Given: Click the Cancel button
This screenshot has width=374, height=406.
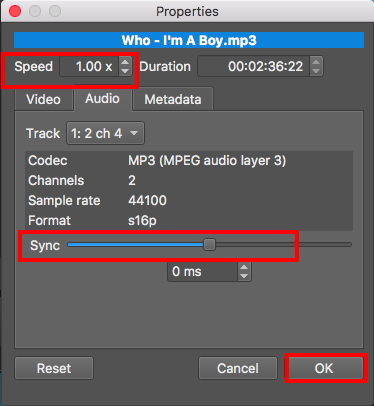Looking at the screenshot, I should tap(238, 368).
